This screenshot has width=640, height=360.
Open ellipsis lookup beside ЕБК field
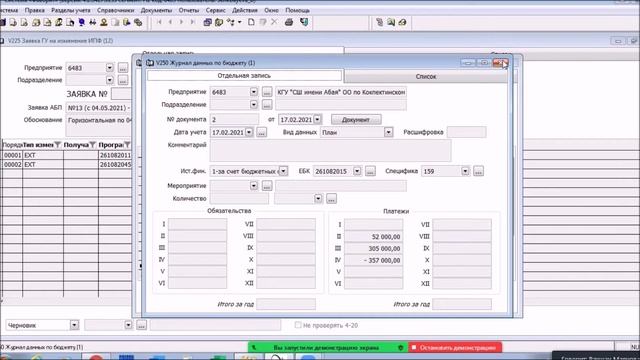pyautogui.click(x=370, y=171)
